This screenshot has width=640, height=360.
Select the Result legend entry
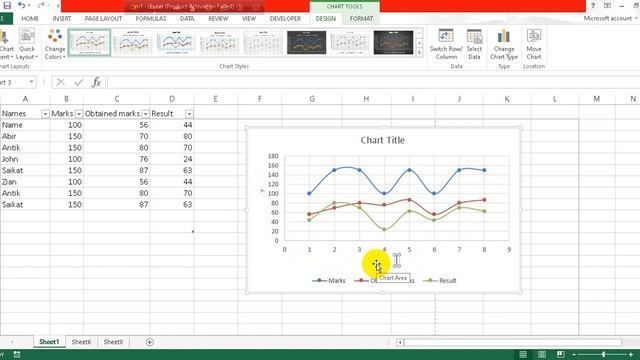coord(440,281)
